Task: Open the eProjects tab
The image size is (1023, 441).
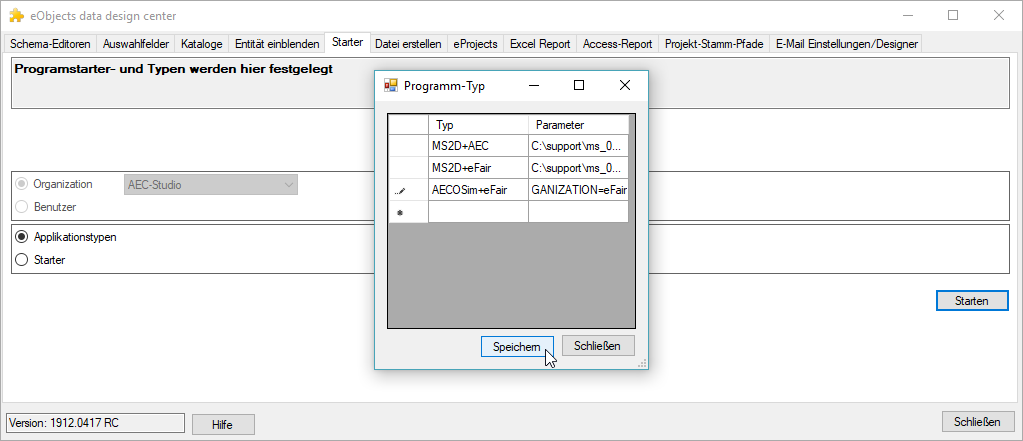Action: (x=476, y=44)
